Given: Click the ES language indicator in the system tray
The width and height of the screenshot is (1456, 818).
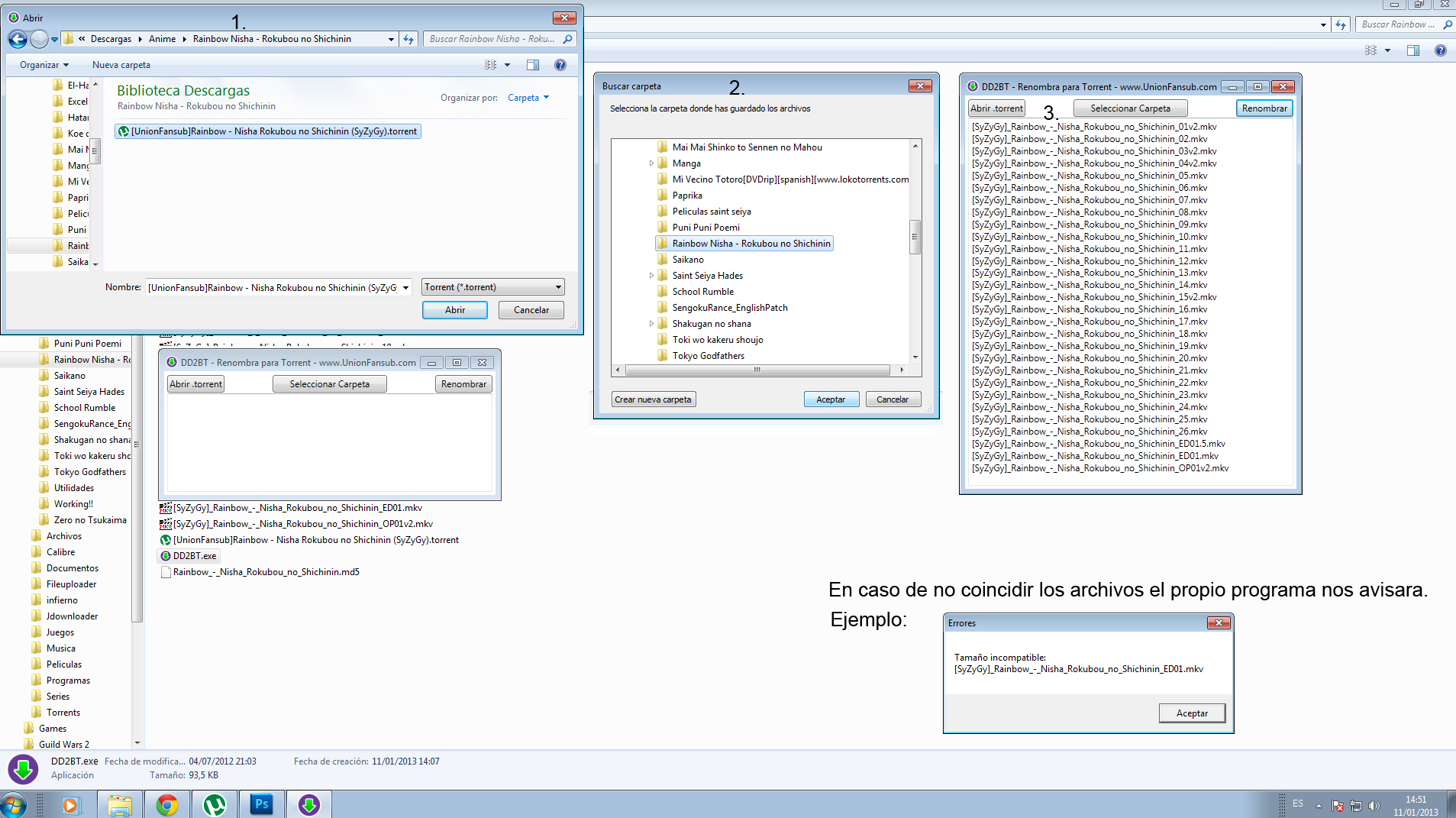Looking at the screenshot, I should pos(1298,803).
